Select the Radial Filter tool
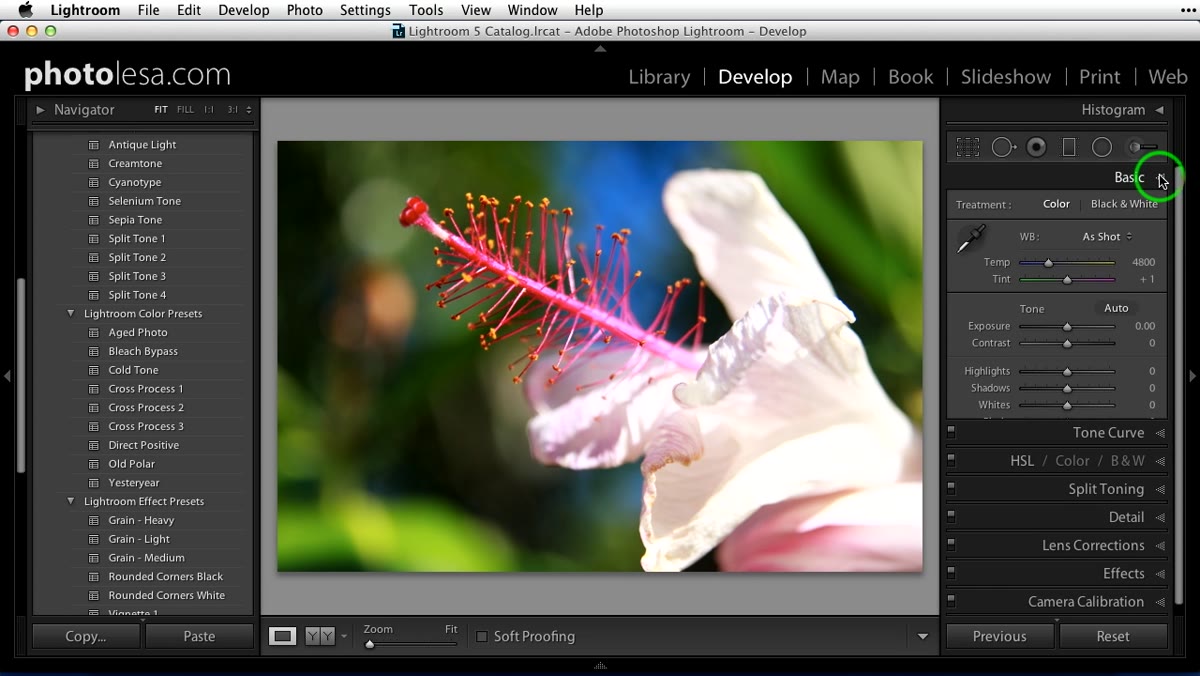Image resolution: width=1200 pixels, height=676 pixels. (1102, 147)
